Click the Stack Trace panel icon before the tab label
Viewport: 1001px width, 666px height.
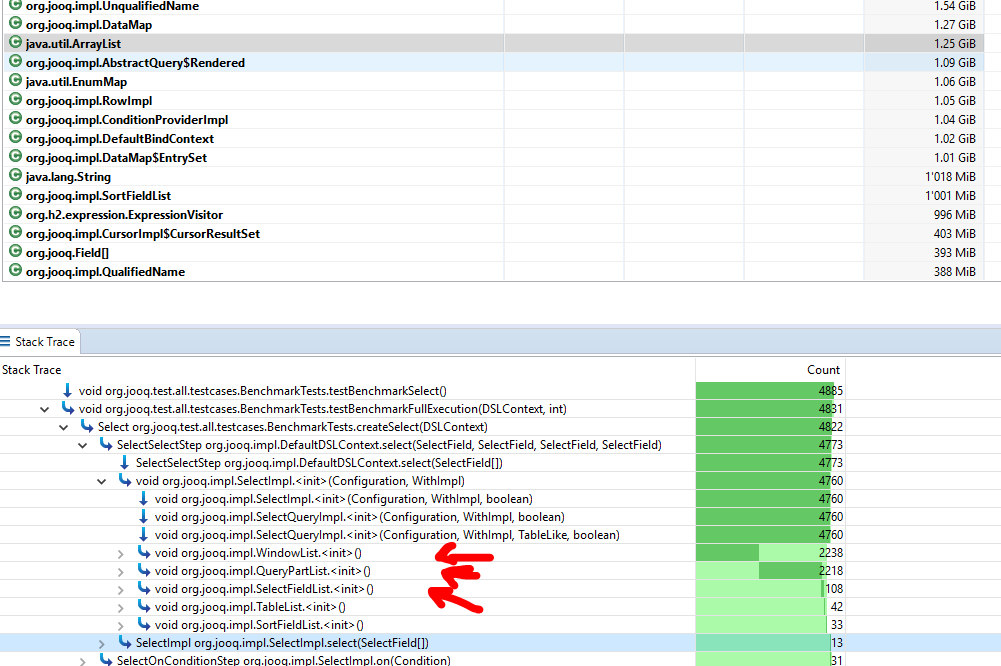point(8,341)
